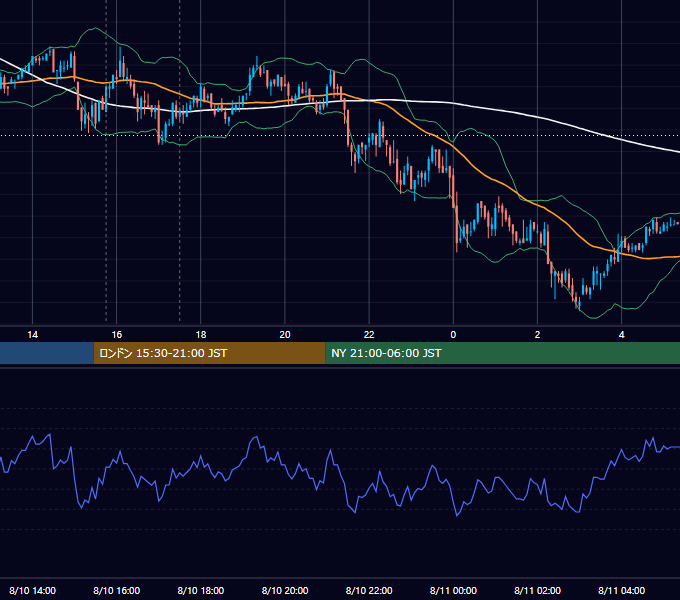Click the 8/10 22:00 date label

point(369,590)
